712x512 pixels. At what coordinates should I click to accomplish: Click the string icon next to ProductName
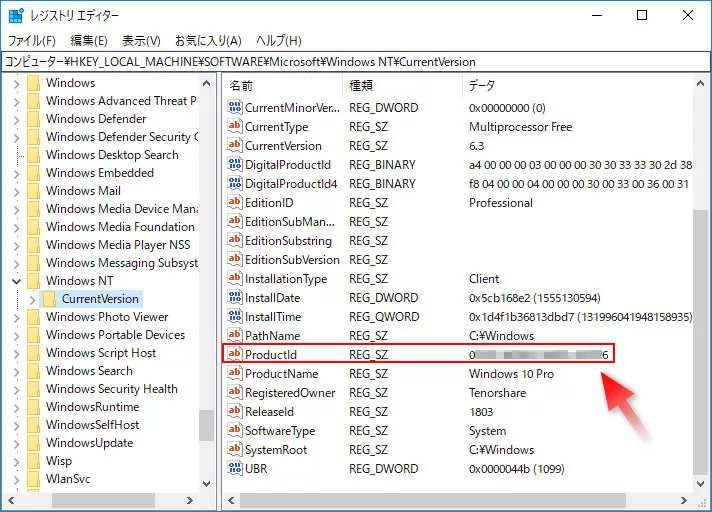[235, 373]
